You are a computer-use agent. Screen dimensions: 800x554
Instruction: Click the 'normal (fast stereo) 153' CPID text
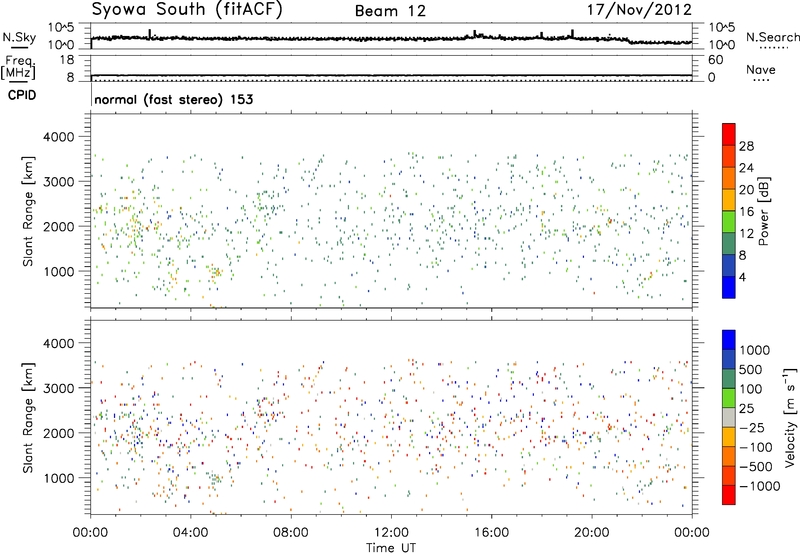coord(173,99)
